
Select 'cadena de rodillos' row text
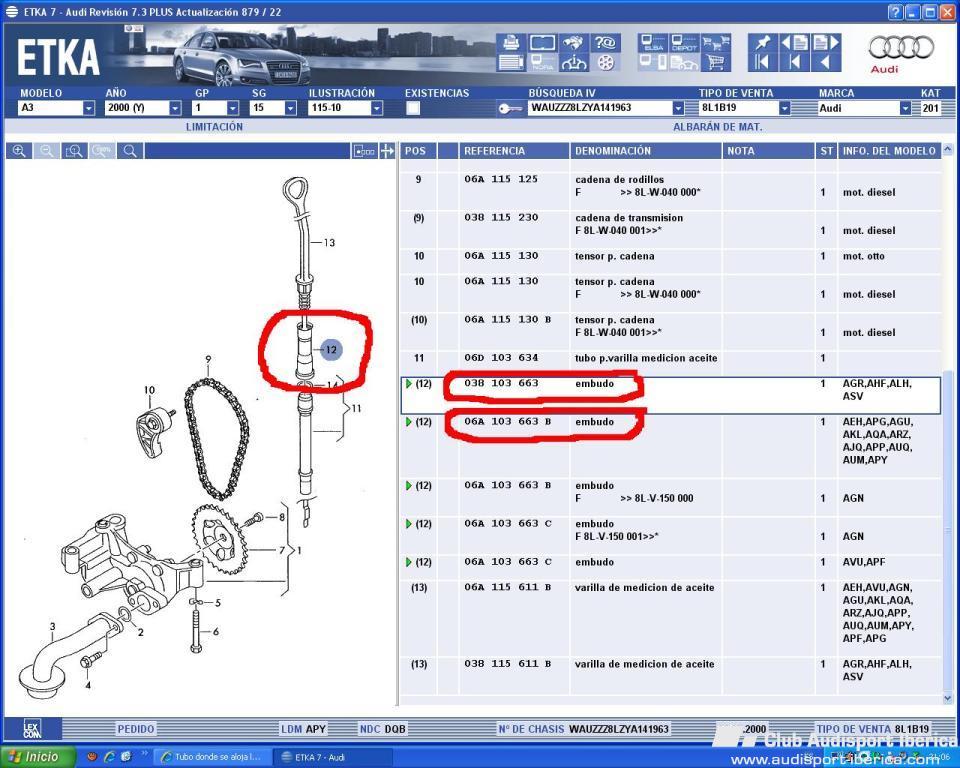(619, 179)
